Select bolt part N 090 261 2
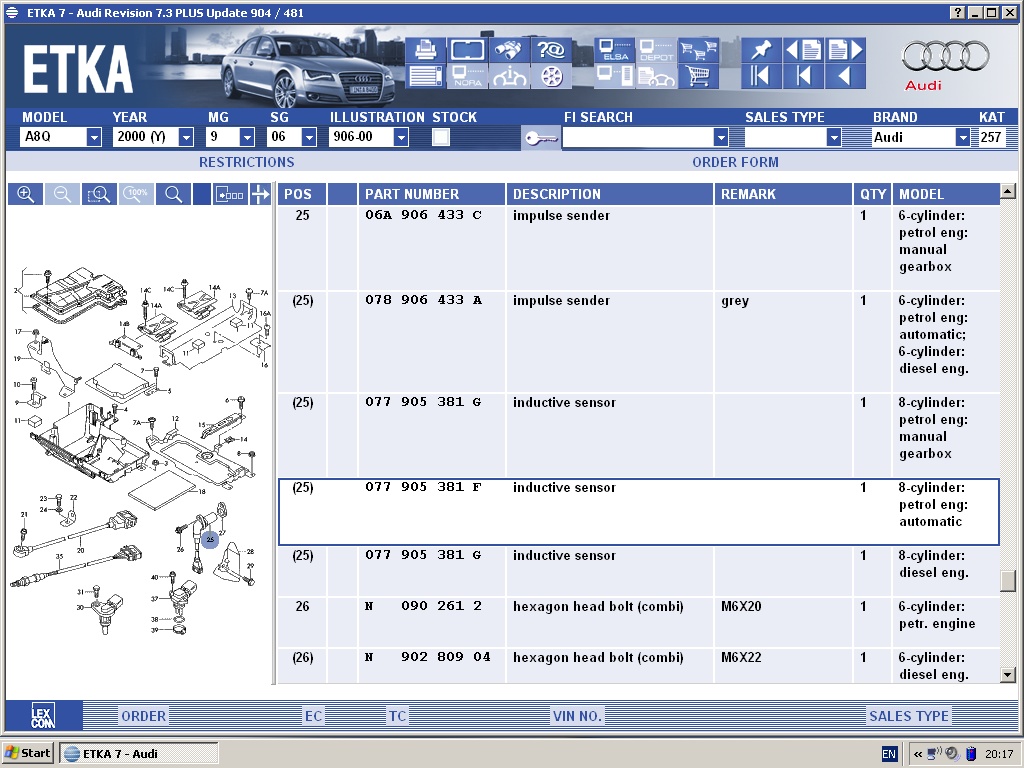Image resolution: width=1024 pixels, height=768 pixels. 423,605
